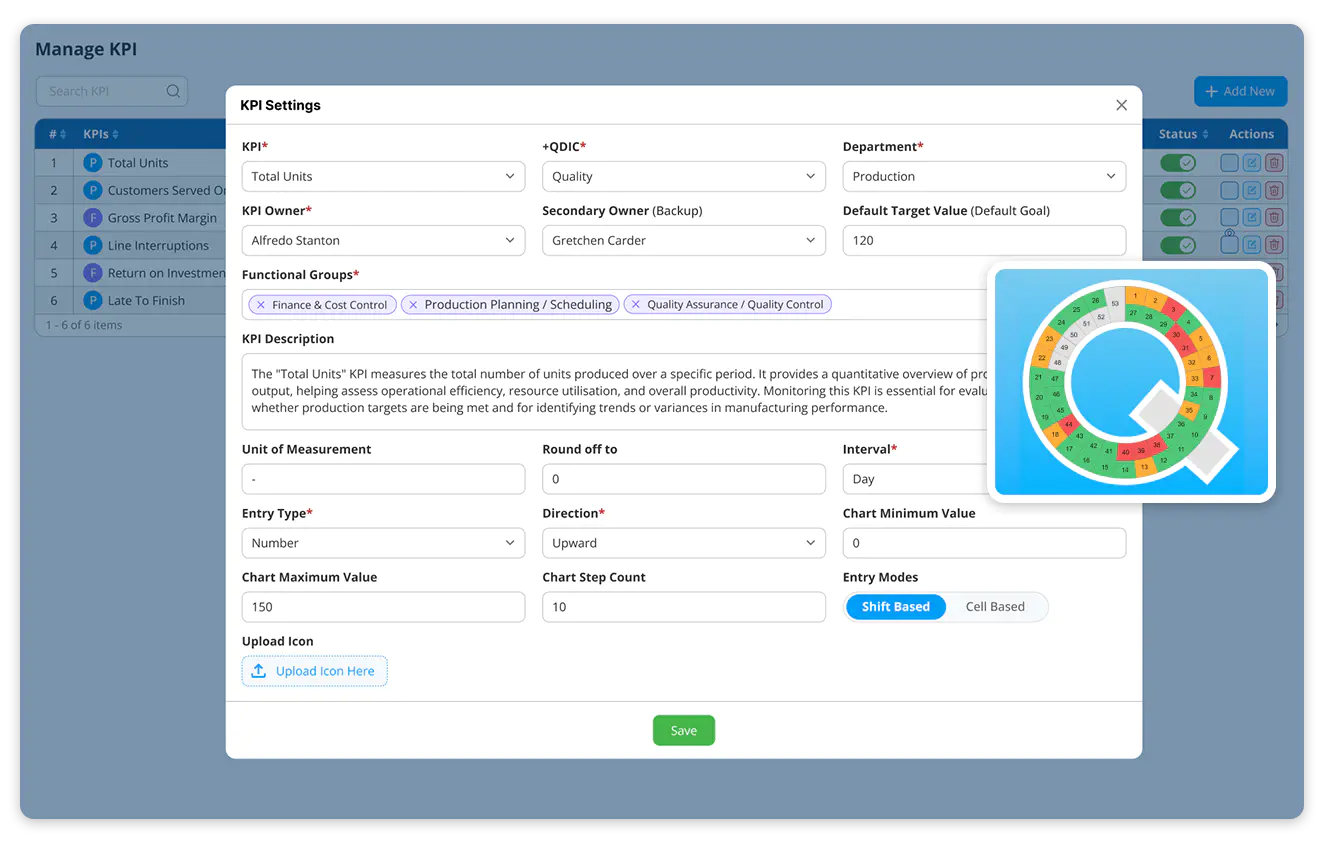The width and height of the screenshot is (1324, 850).
Task: Open the Direction dropdown showing Upward
Action: [684, 543]
